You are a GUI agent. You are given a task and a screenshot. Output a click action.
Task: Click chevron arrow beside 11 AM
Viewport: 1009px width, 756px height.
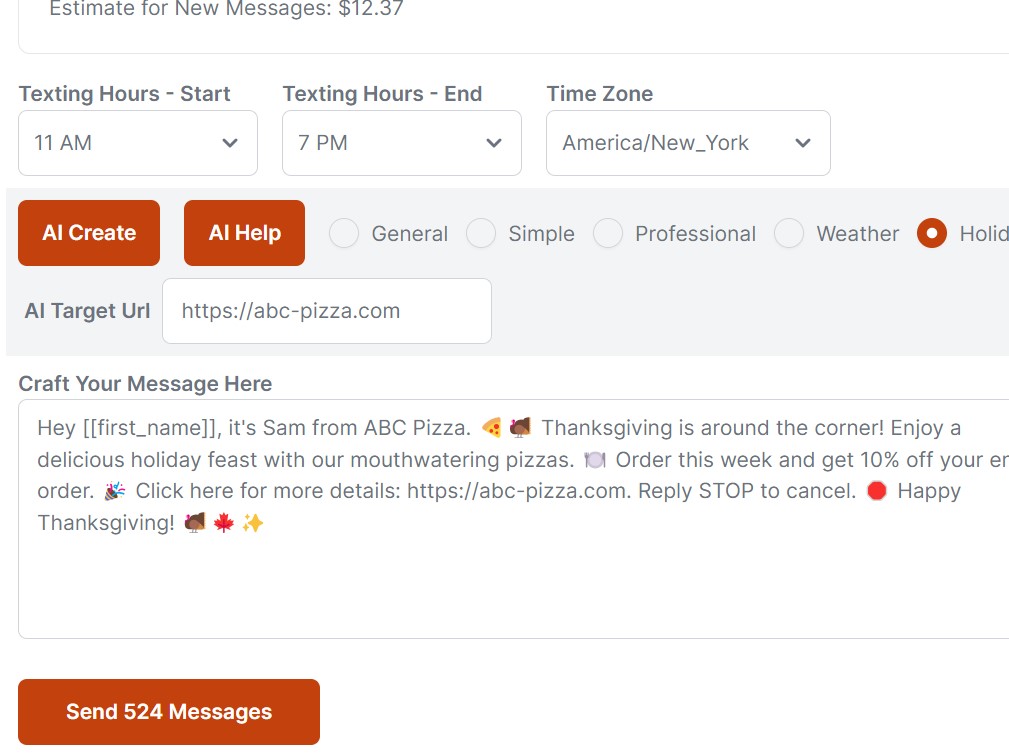[230, 143]
